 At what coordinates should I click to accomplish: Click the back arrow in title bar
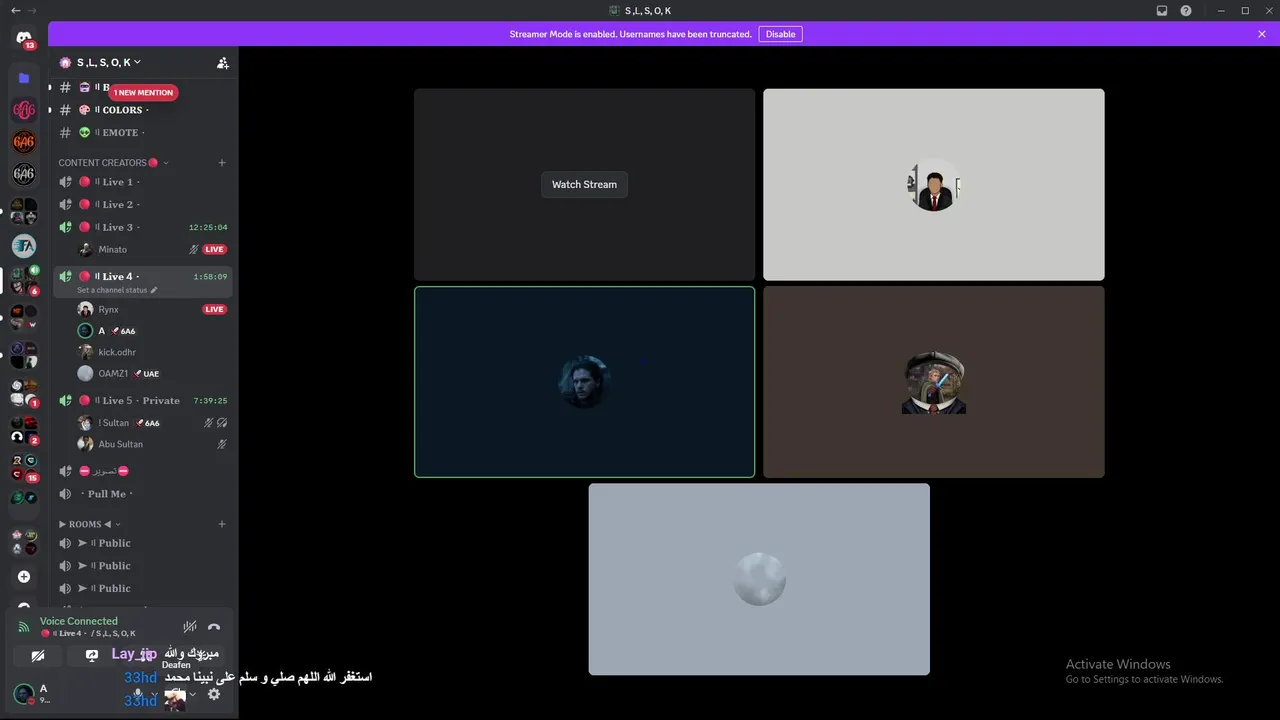point(15,10)
